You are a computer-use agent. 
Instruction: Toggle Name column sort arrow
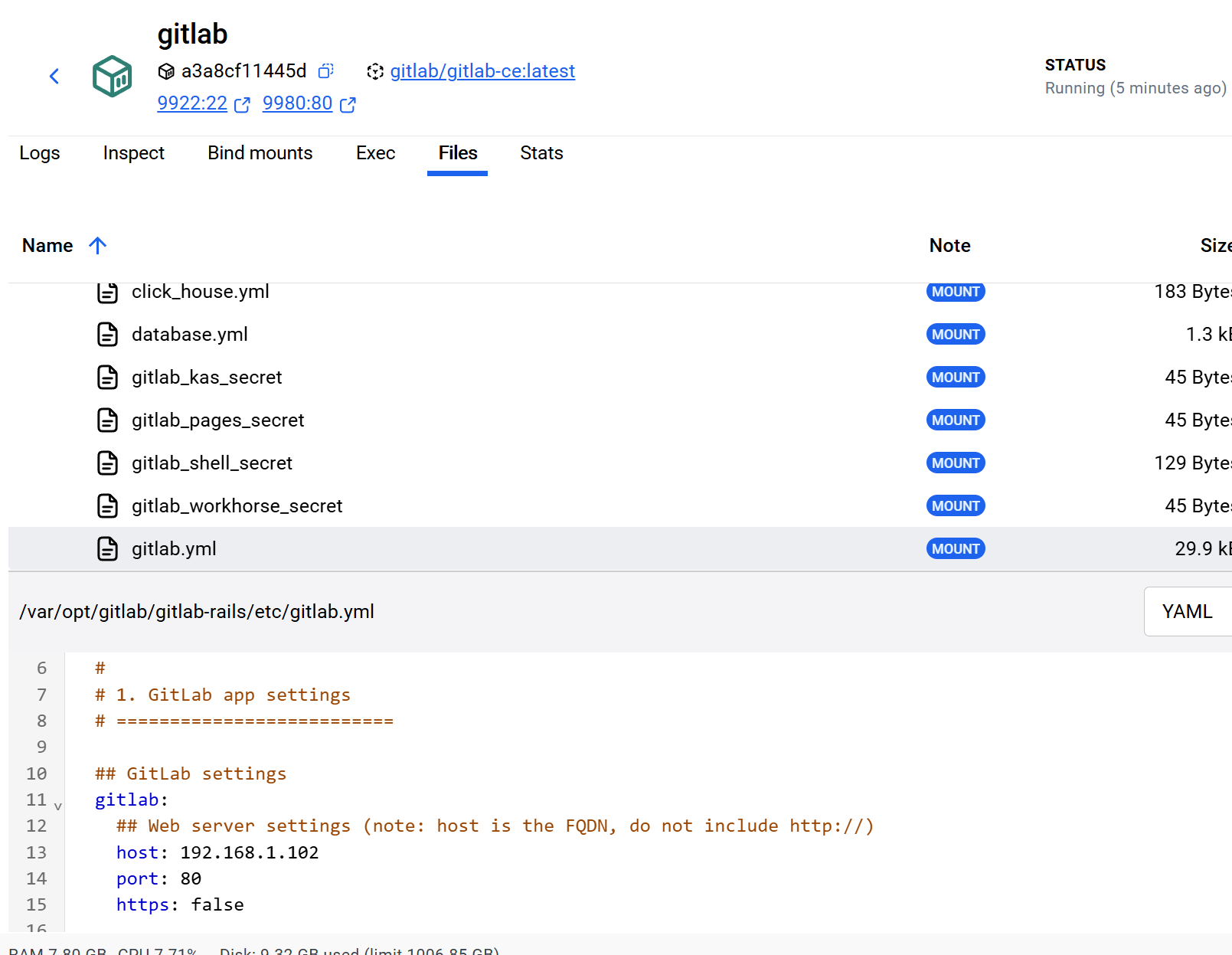[x=97, y=246]
